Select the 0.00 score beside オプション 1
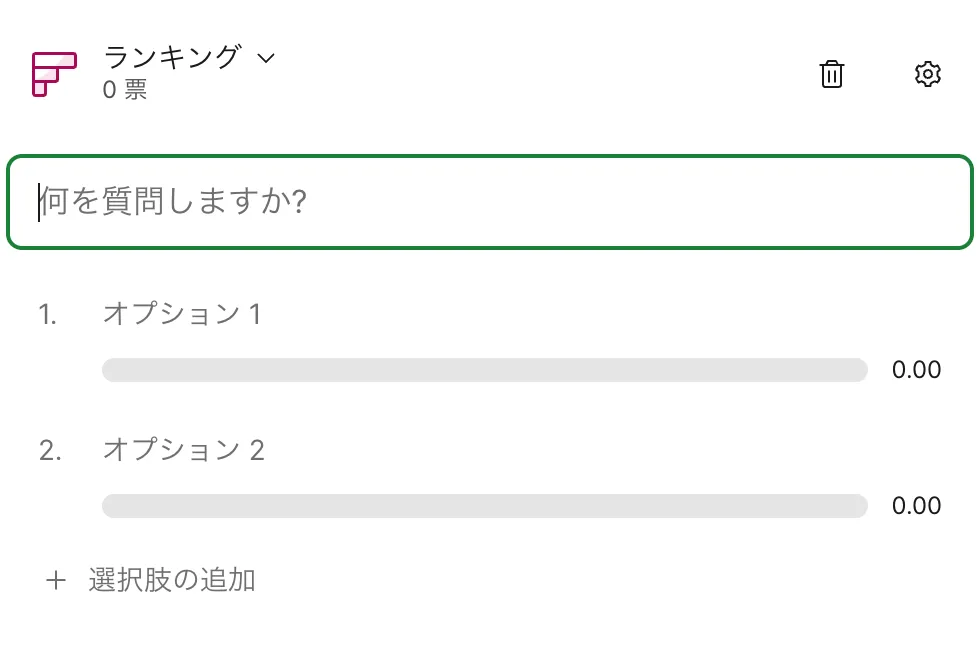 click(916, 370)
